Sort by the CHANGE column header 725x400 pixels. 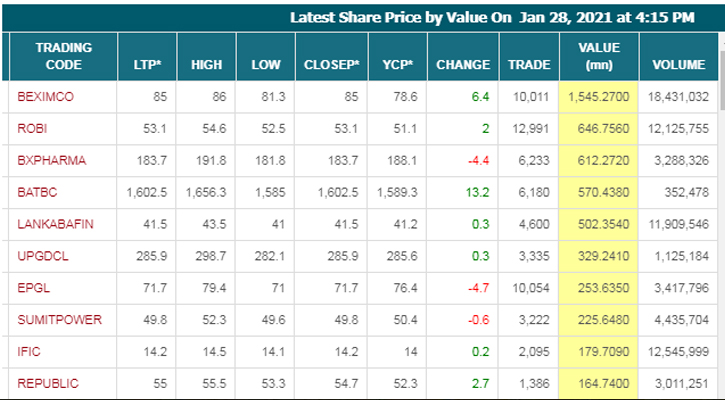(463, 65)
